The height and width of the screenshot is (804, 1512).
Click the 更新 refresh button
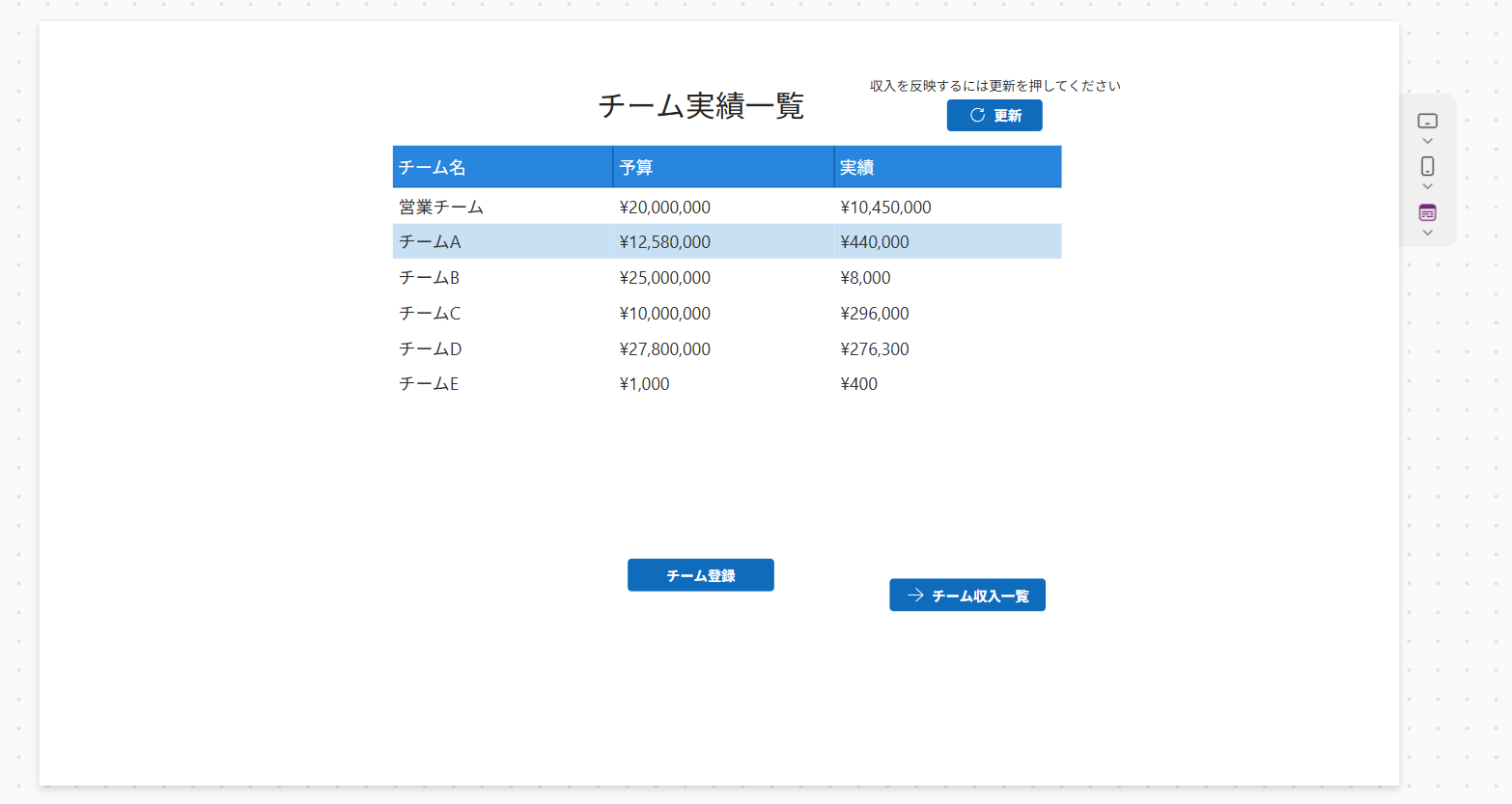[994, 115]
